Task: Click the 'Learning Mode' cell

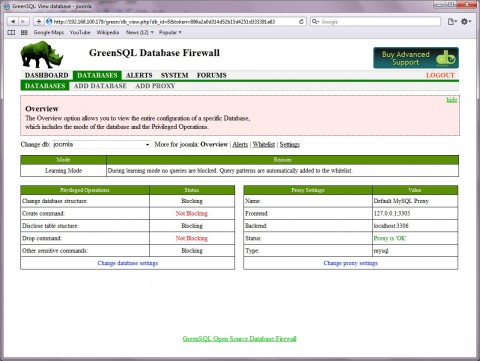Action: 63,171
